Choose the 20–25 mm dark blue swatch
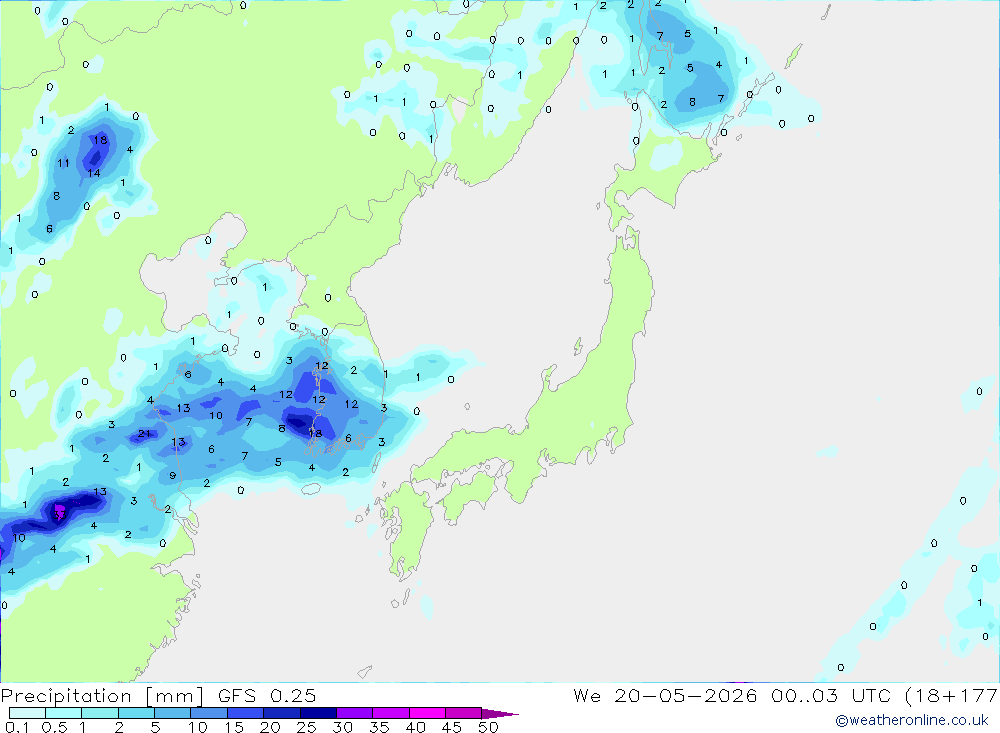The image size is (1000, 733). pos(282,713)
